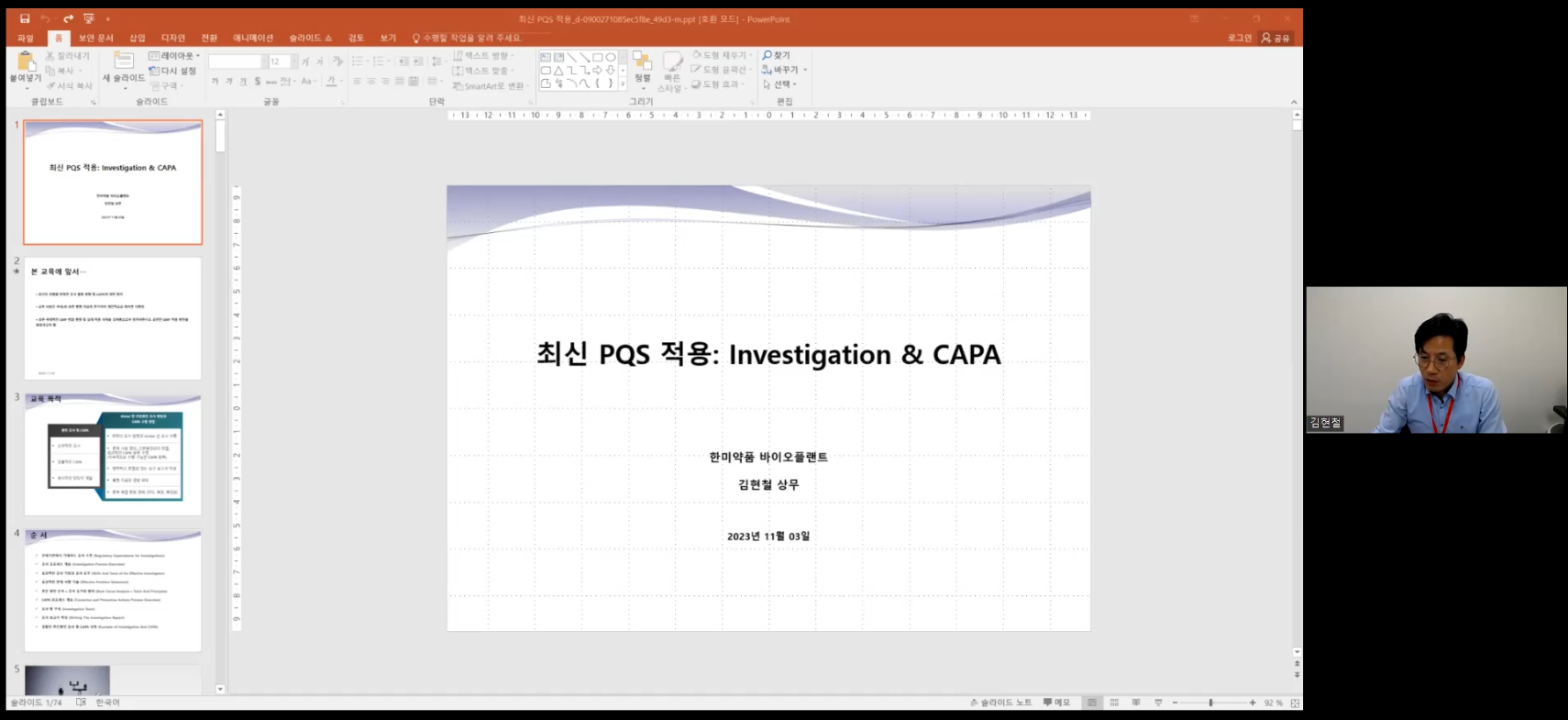Click the zoom out minus button
The image size is (1568, 720).
pos(1176,703)
